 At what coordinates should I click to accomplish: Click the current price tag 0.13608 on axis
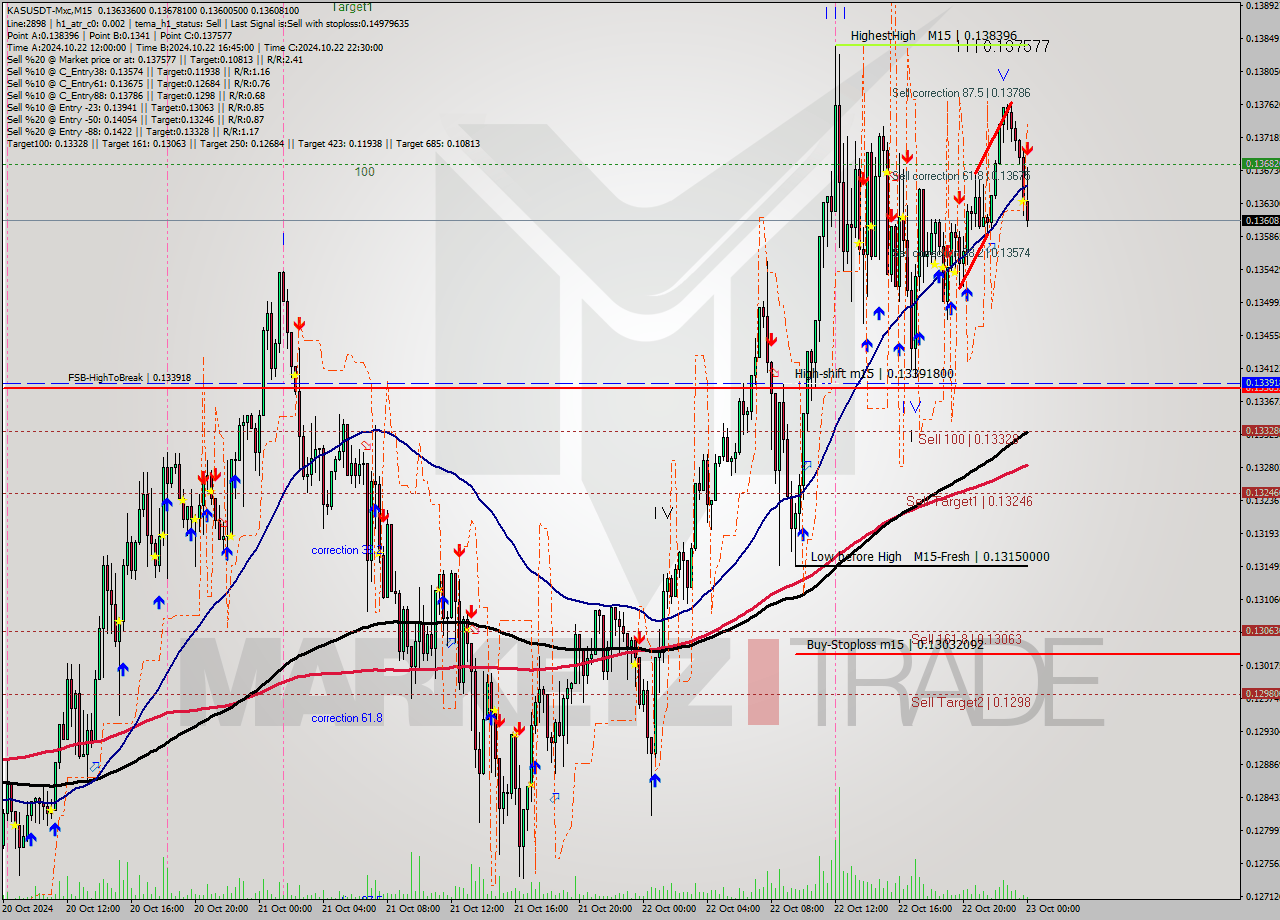click(x=1260, y=220)
